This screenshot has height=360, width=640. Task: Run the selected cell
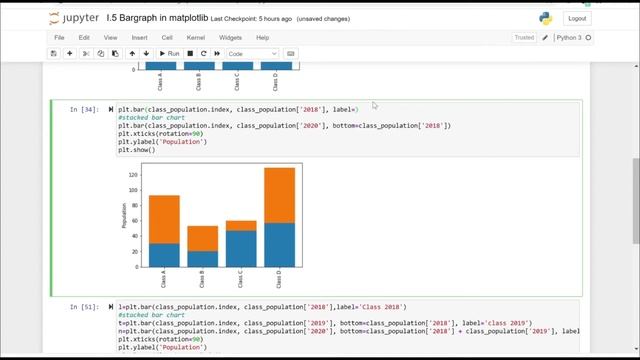coord(169,53)
